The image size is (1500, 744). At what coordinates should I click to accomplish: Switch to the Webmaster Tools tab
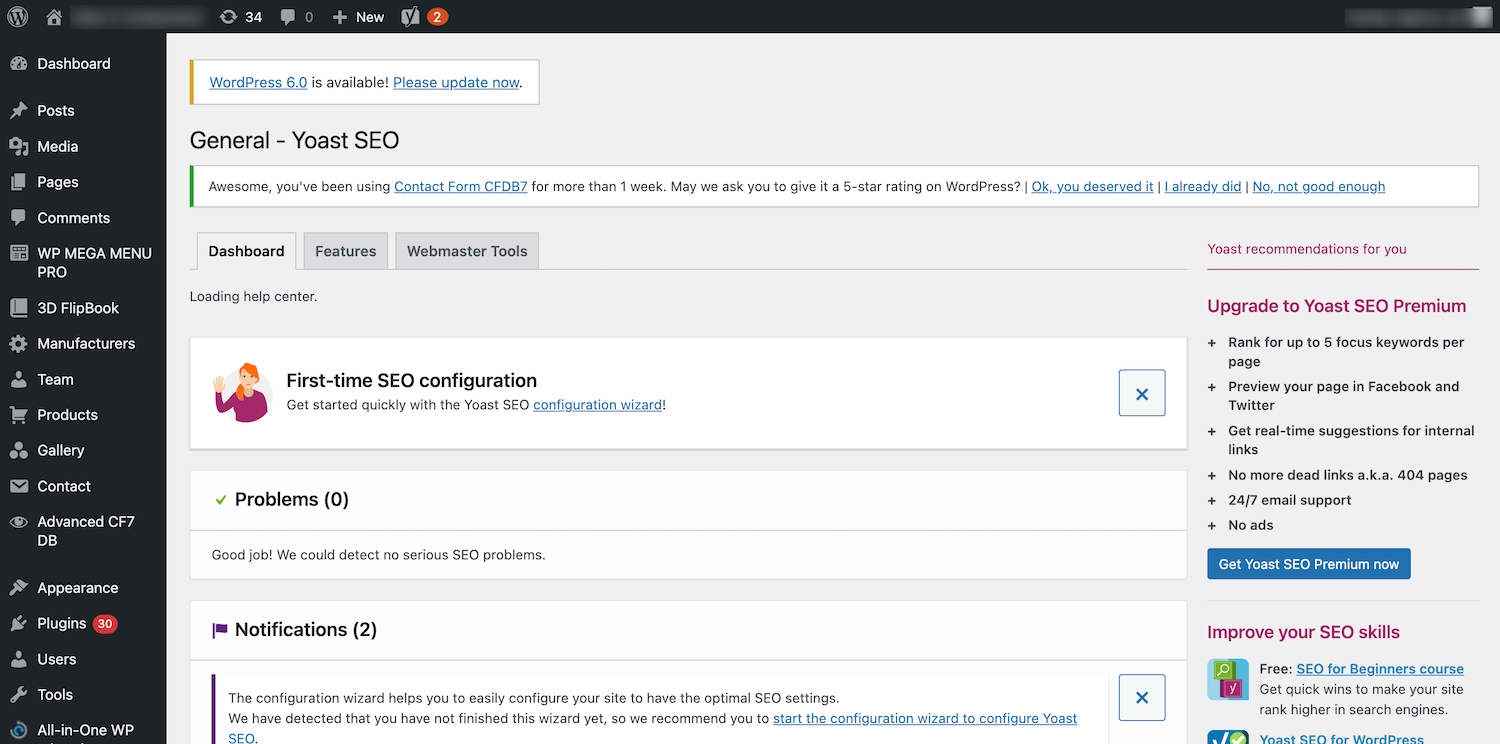(467, 251)
